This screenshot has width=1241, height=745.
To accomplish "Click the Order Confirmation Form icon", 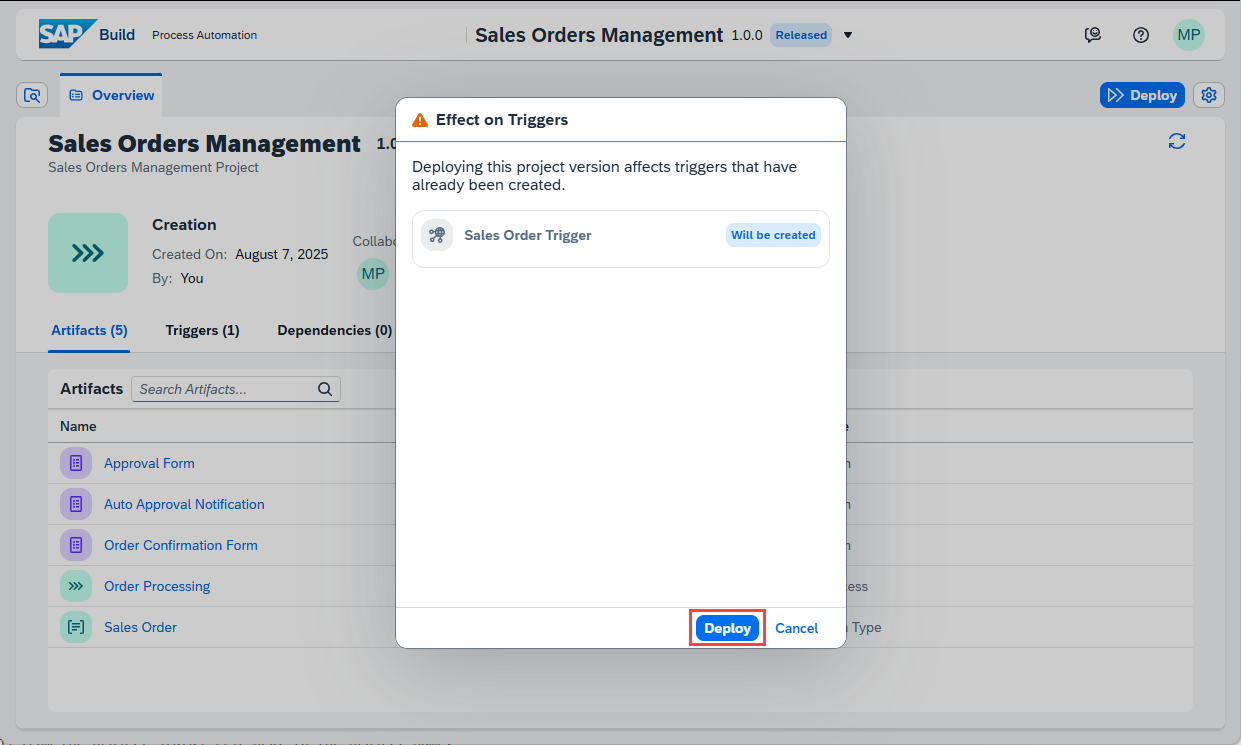I will tap(76, 545).
